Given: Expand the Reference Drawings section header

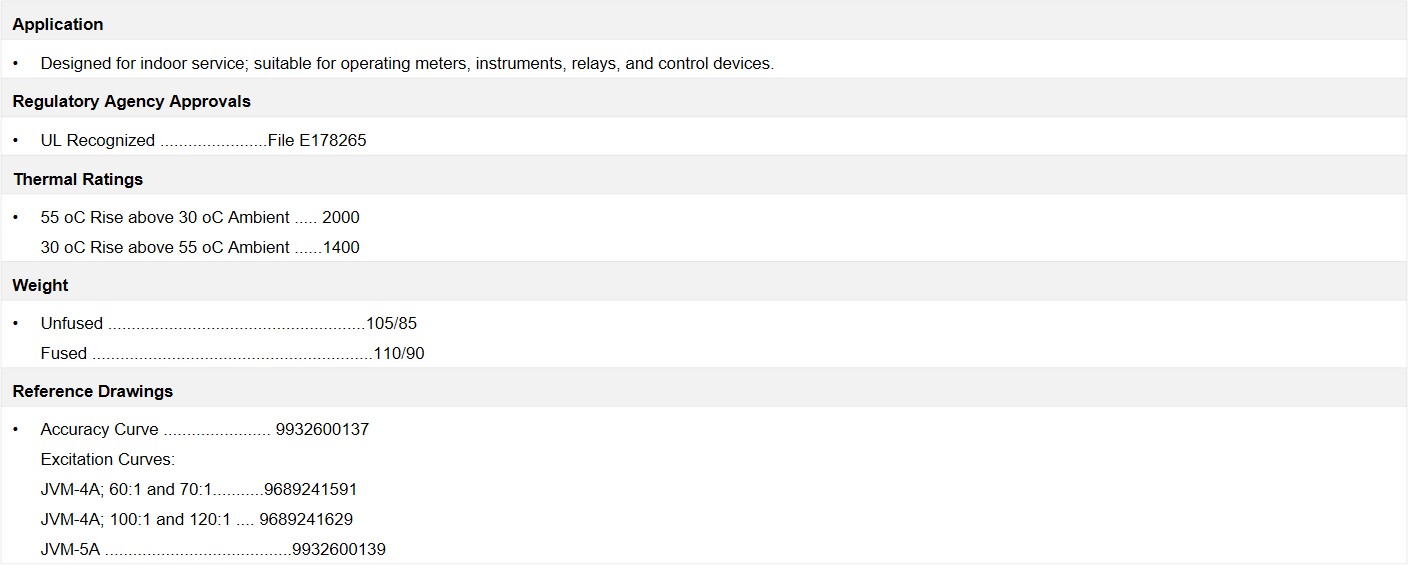Looking at the screenshot, I should click(92, 391).
